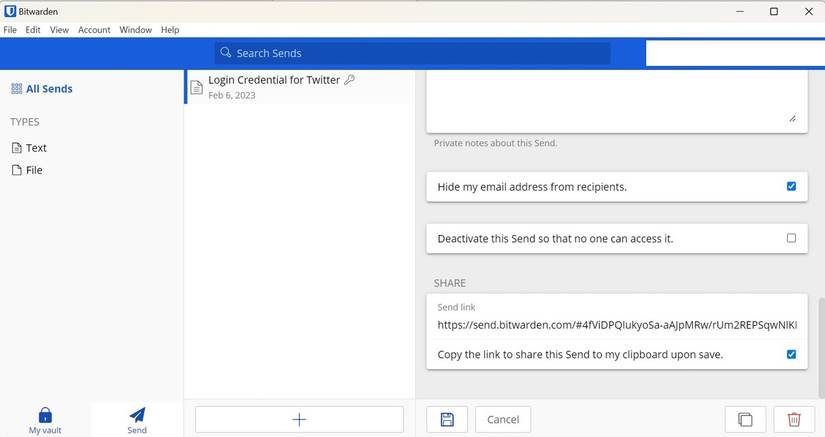Open the File menu
The image size is (825, 437).
(x=10, y=30)
